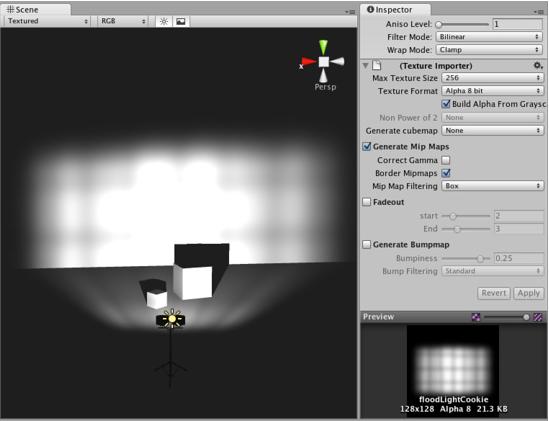This screenshot has height=421, width=549.
Task: Switch to the Inspector tab
Action: click(x=395, y=10)
